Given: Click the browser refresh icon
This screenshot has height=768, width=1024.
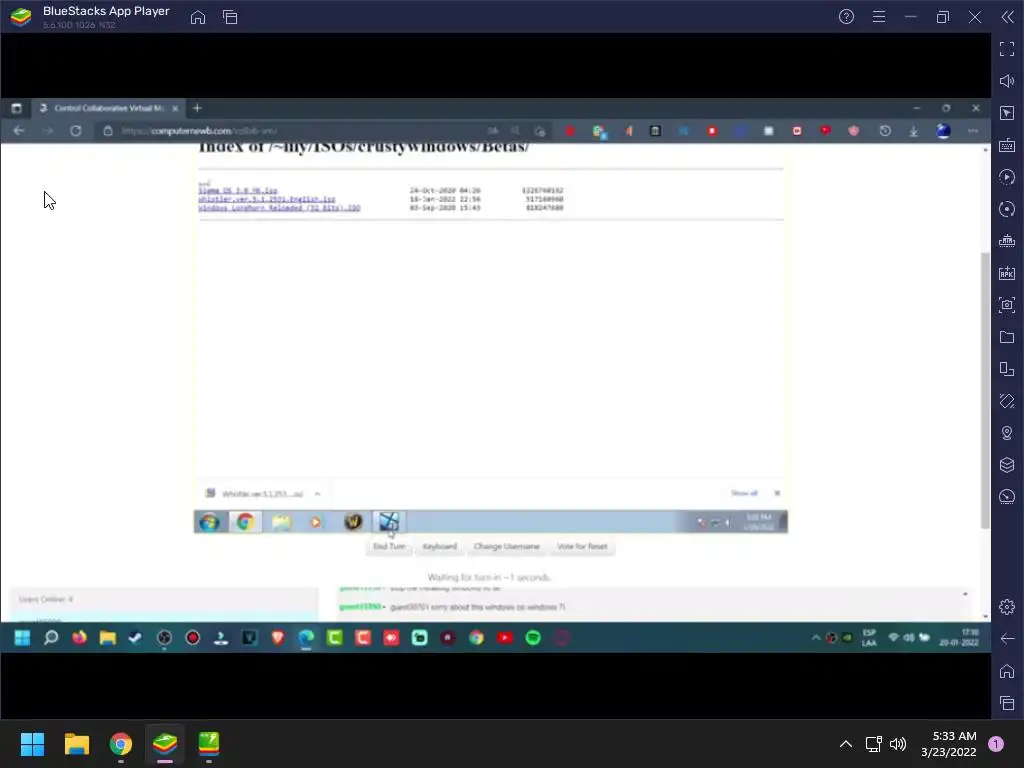Looking at the screenshot, I should [76, 131].
